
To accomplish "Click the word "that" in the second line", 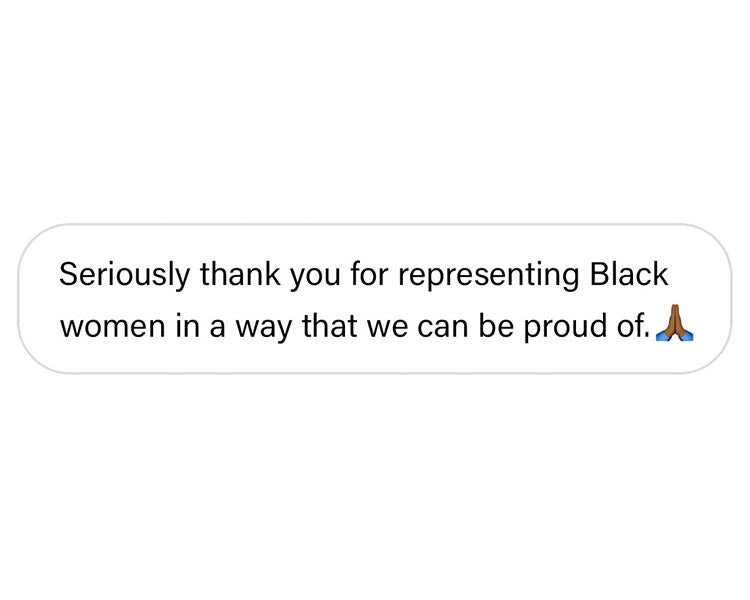I will (330, 325).
